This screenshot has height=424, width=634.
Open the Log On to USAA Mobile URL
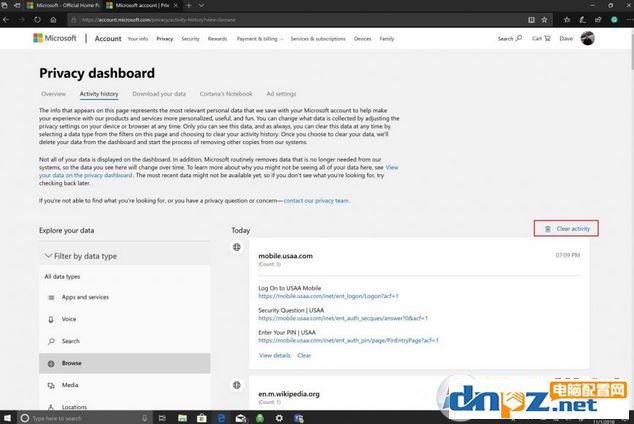pyautogui.click(x=328, y=296)
